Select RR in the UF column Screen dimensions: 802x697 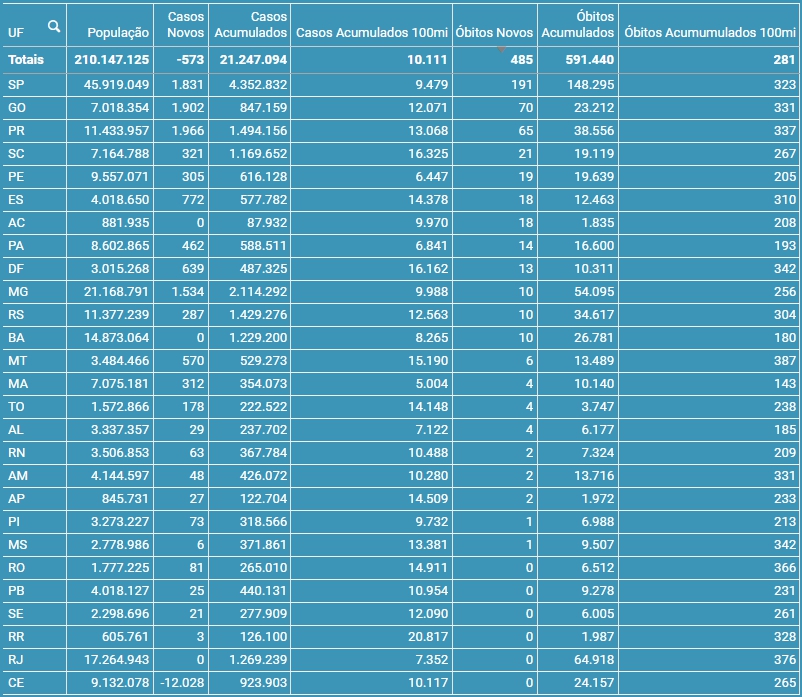click(17, 636)
